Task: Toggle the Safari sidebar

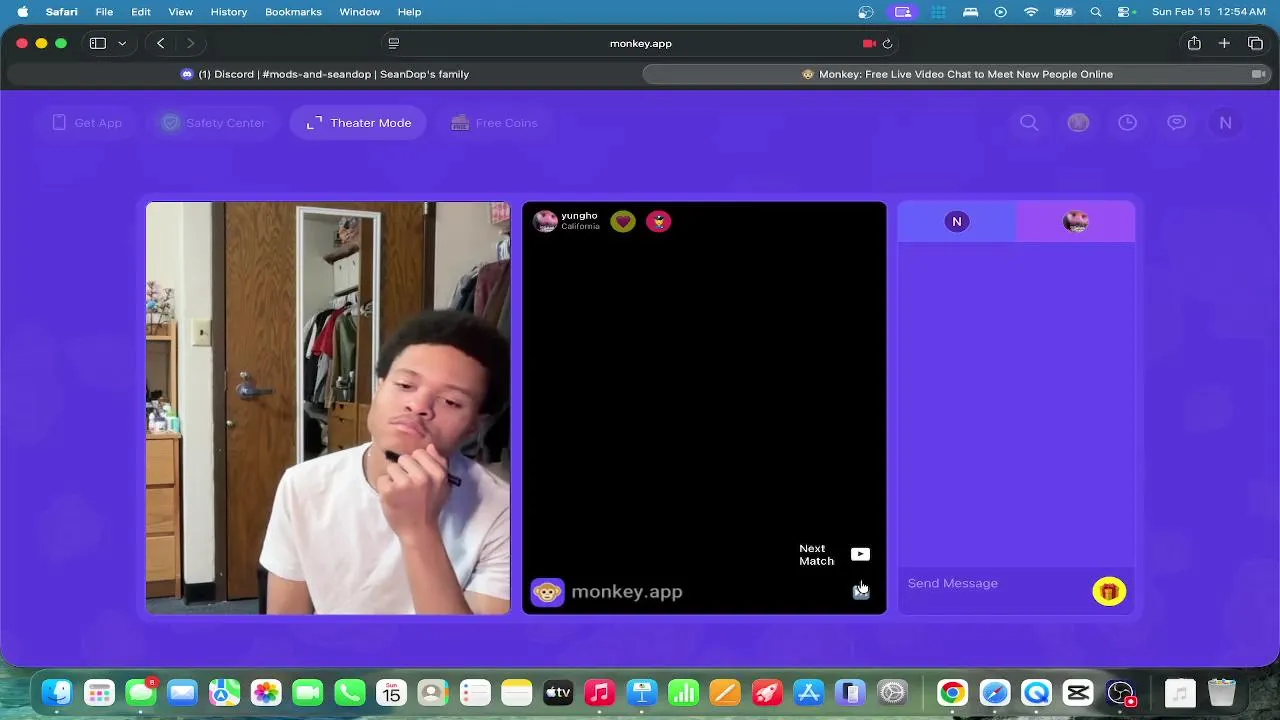Action: 98,44
